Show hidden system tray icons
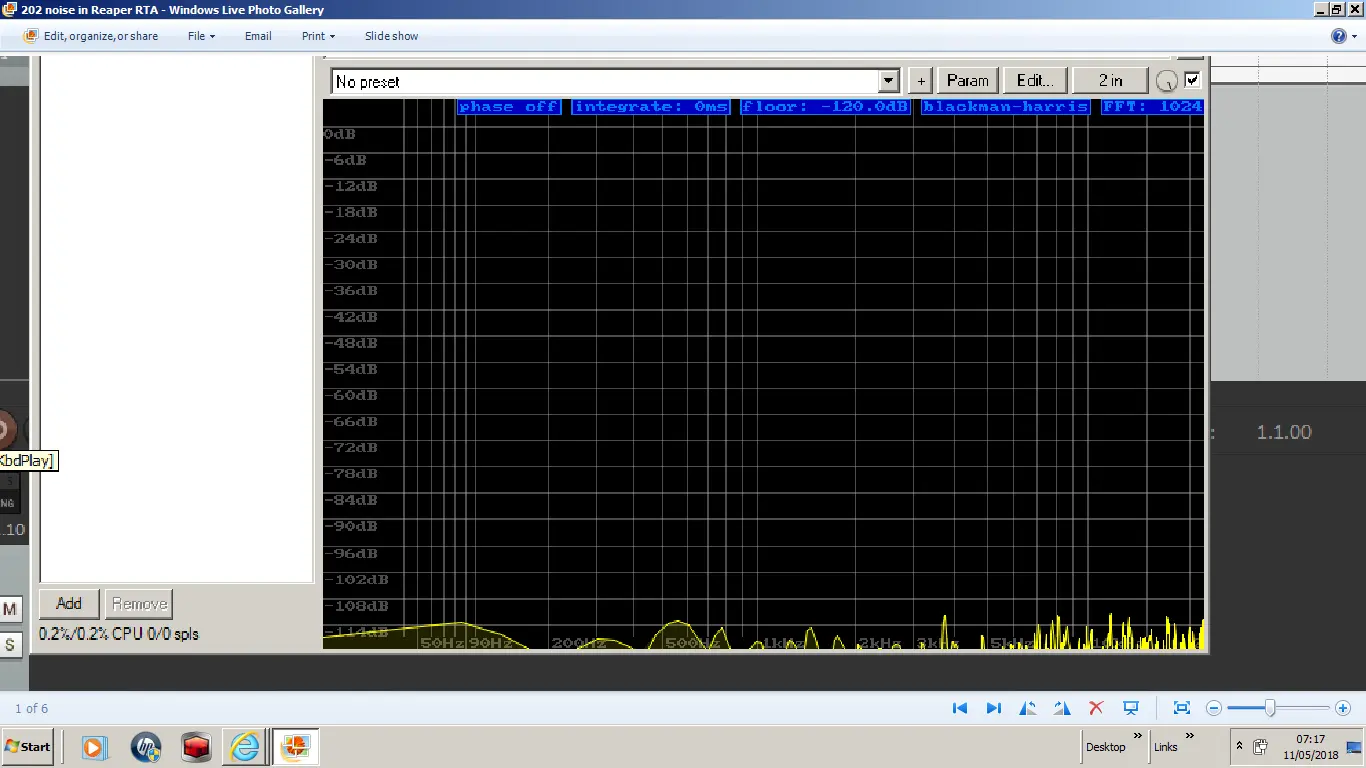 [x=1240, y=747]
